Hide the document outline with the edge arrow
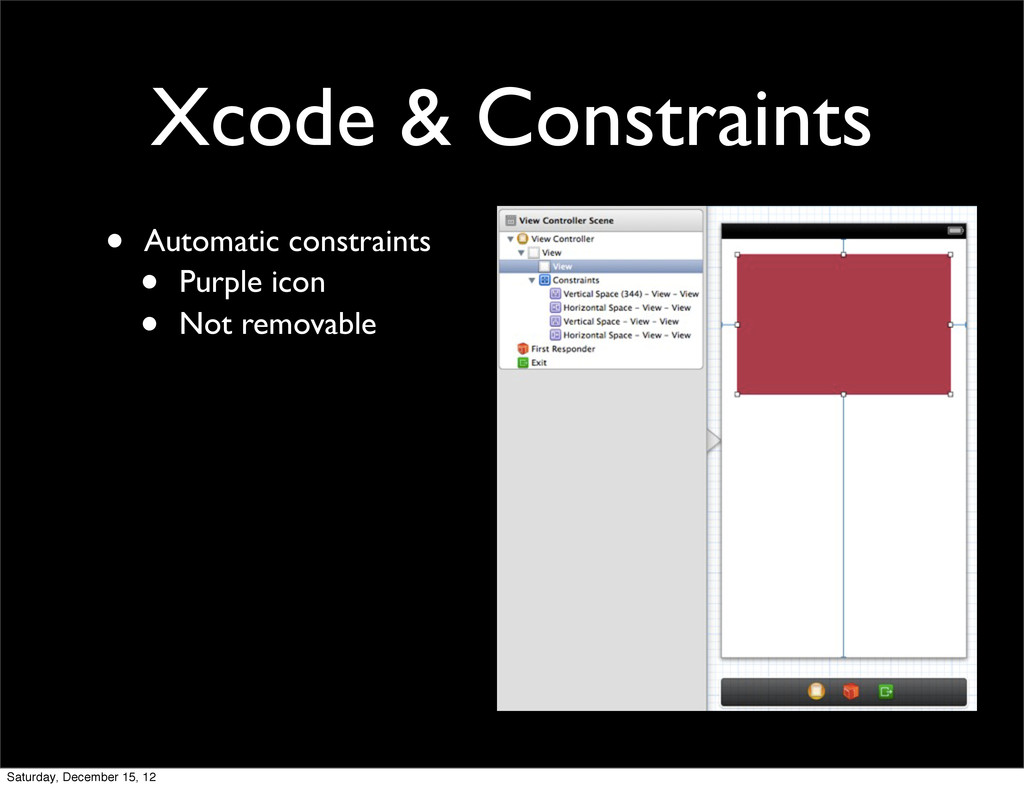The image size is (1024, 788). tap(714, 441)
